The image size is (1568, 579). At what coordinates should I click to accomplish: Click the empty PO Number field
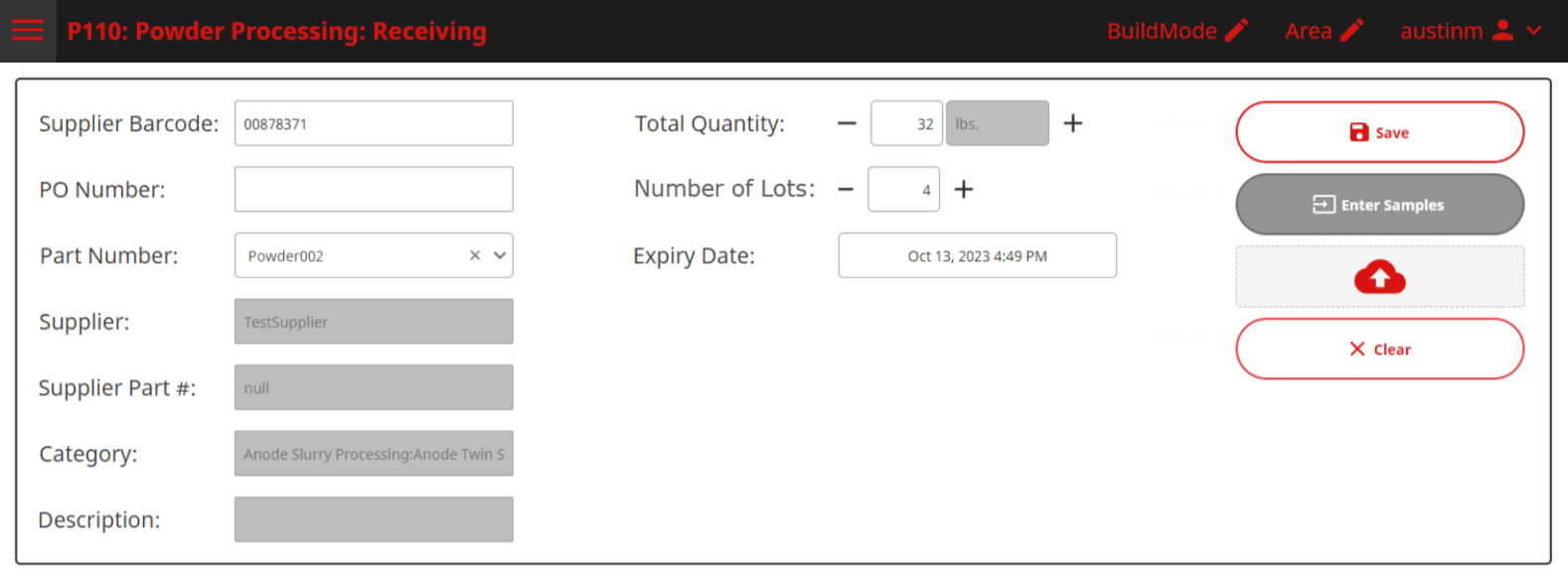point(374,189)
